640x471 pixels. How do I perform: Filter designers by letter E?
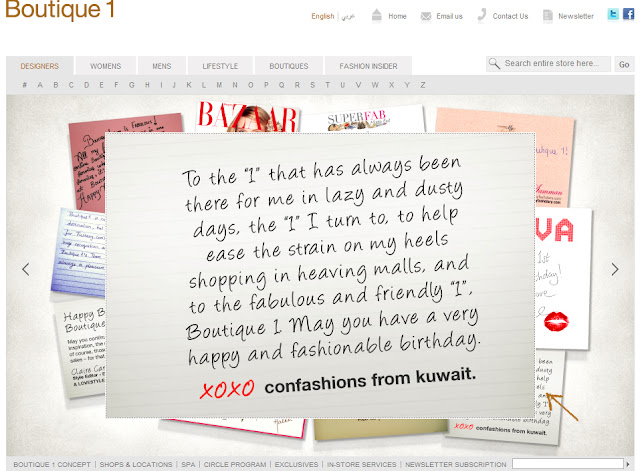tap(101, 85)
